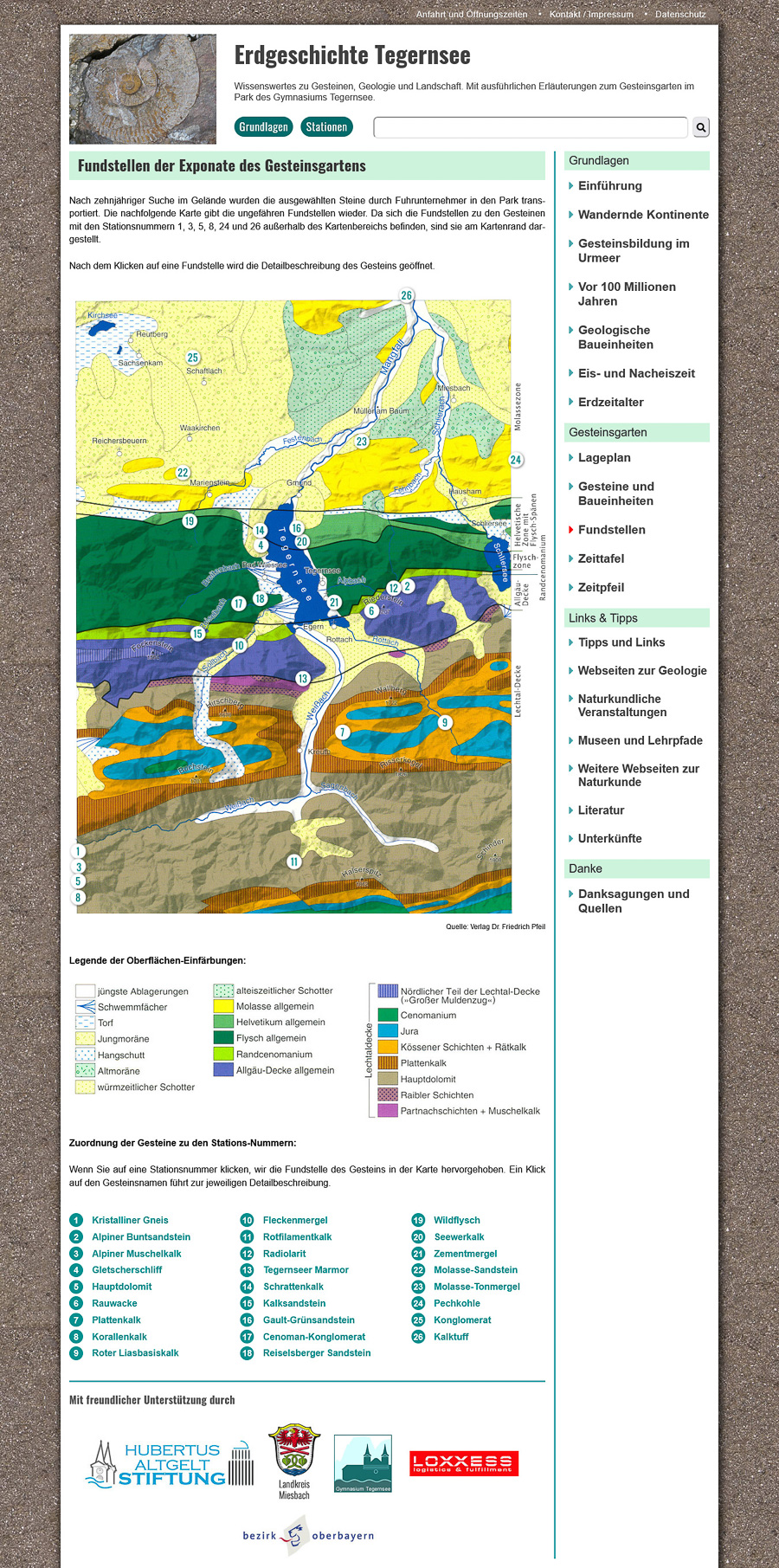The height and width of the screenshot is (1568, 779).
Task: Click the search magnifier button
Action: [x=701, y=127]
